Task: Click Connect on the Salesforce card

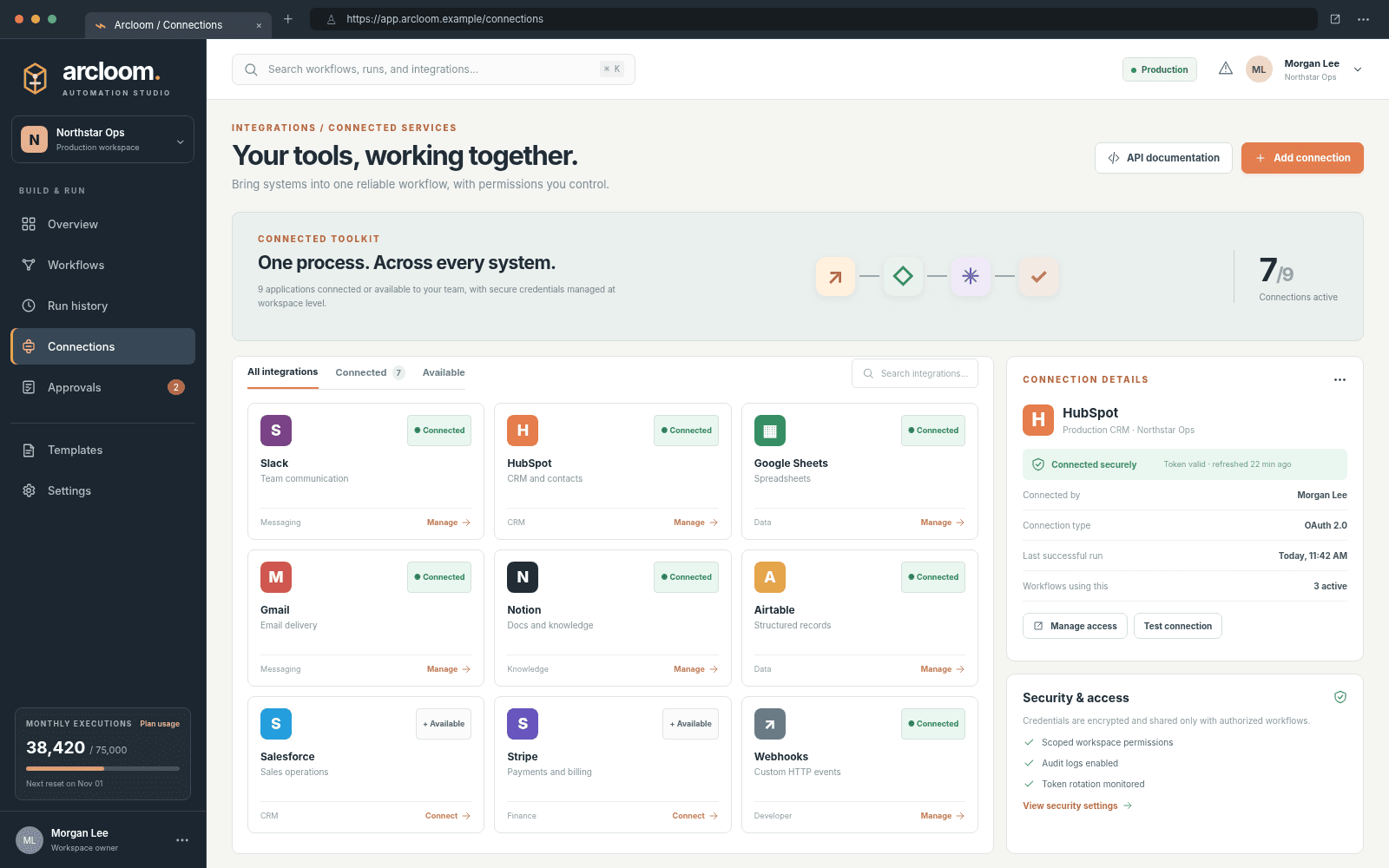Action: pos(448,816)
